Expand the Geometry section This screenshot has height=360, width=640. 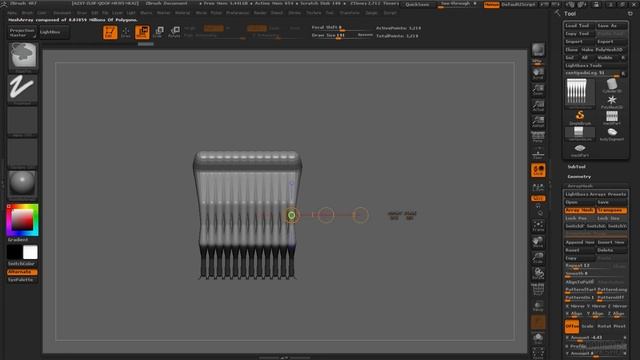pyautogui.click(x=579, y=177)
